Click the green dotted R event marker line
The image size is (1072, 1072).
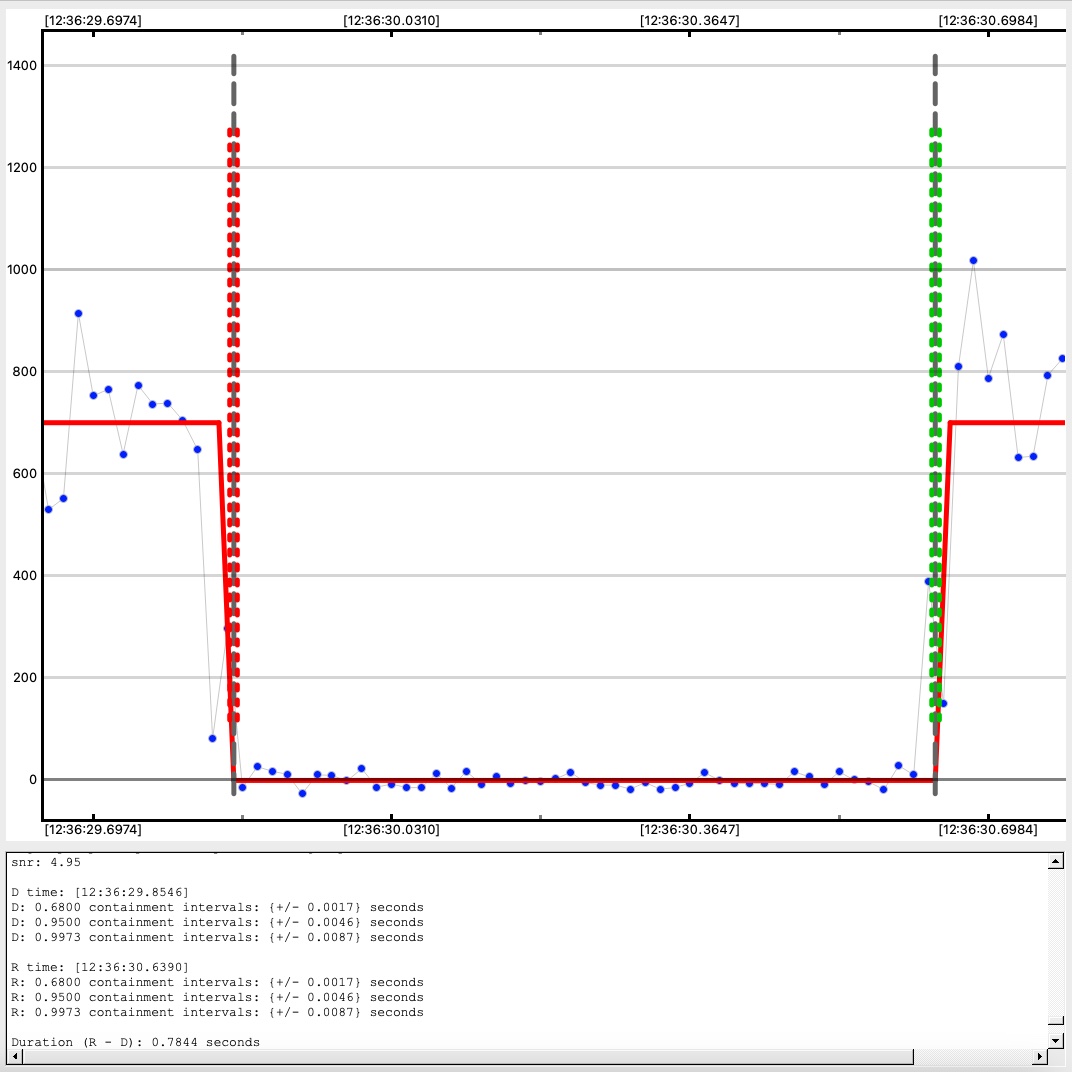tap(935, 424)
